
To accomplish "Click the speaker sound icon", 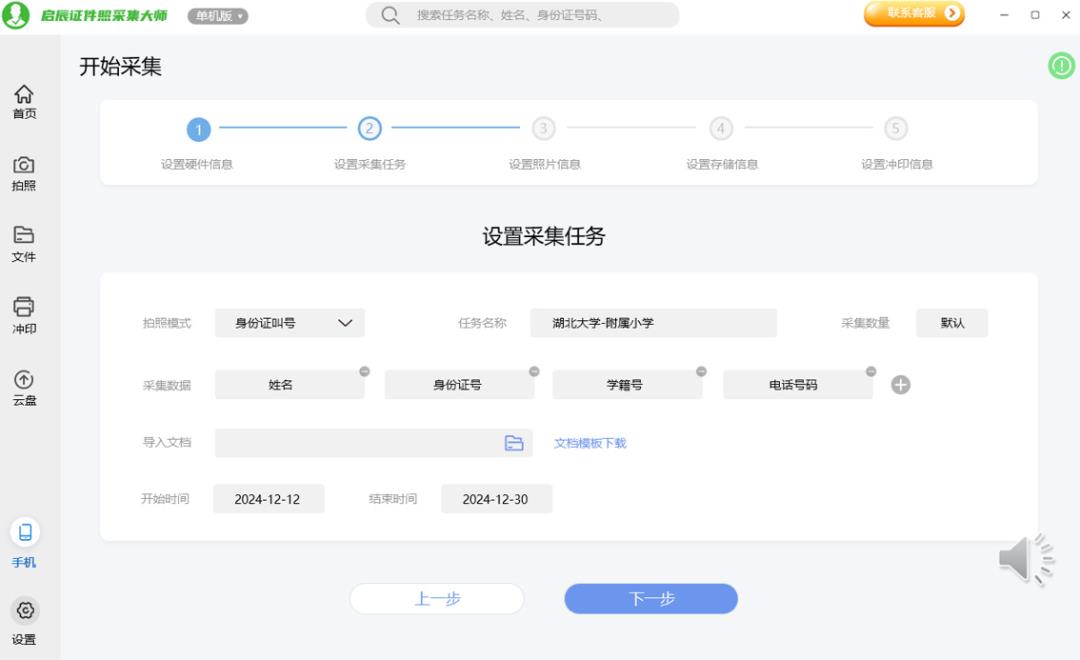I will tap(1025, 559).
